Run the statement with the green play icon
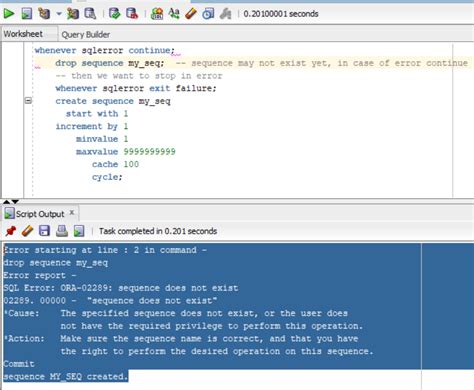Screen dimensions: 474x390 pyautogui.click(x=9, y=14)
